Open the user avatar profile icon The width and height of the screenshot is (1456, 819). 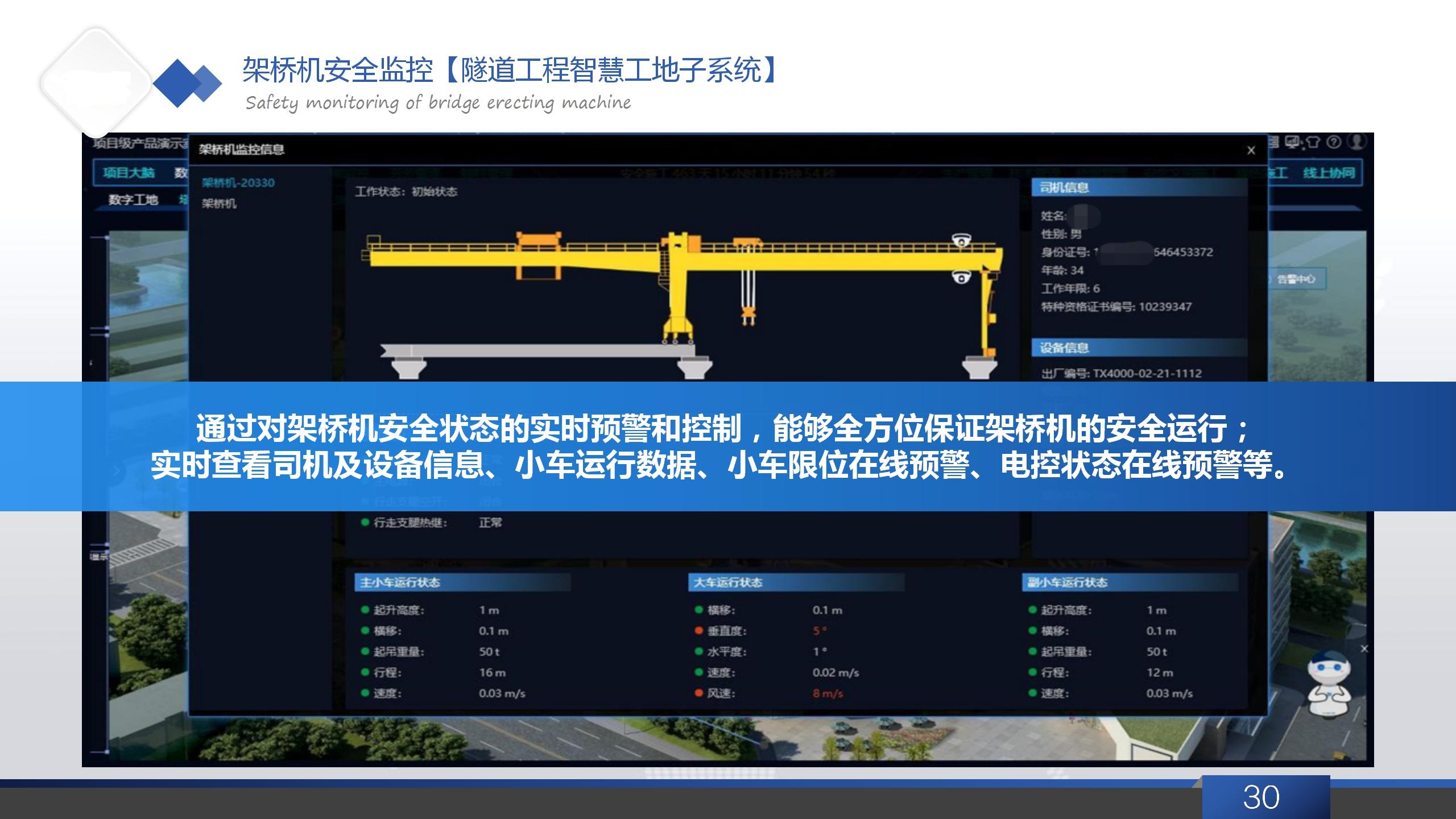click(1357, 142)
